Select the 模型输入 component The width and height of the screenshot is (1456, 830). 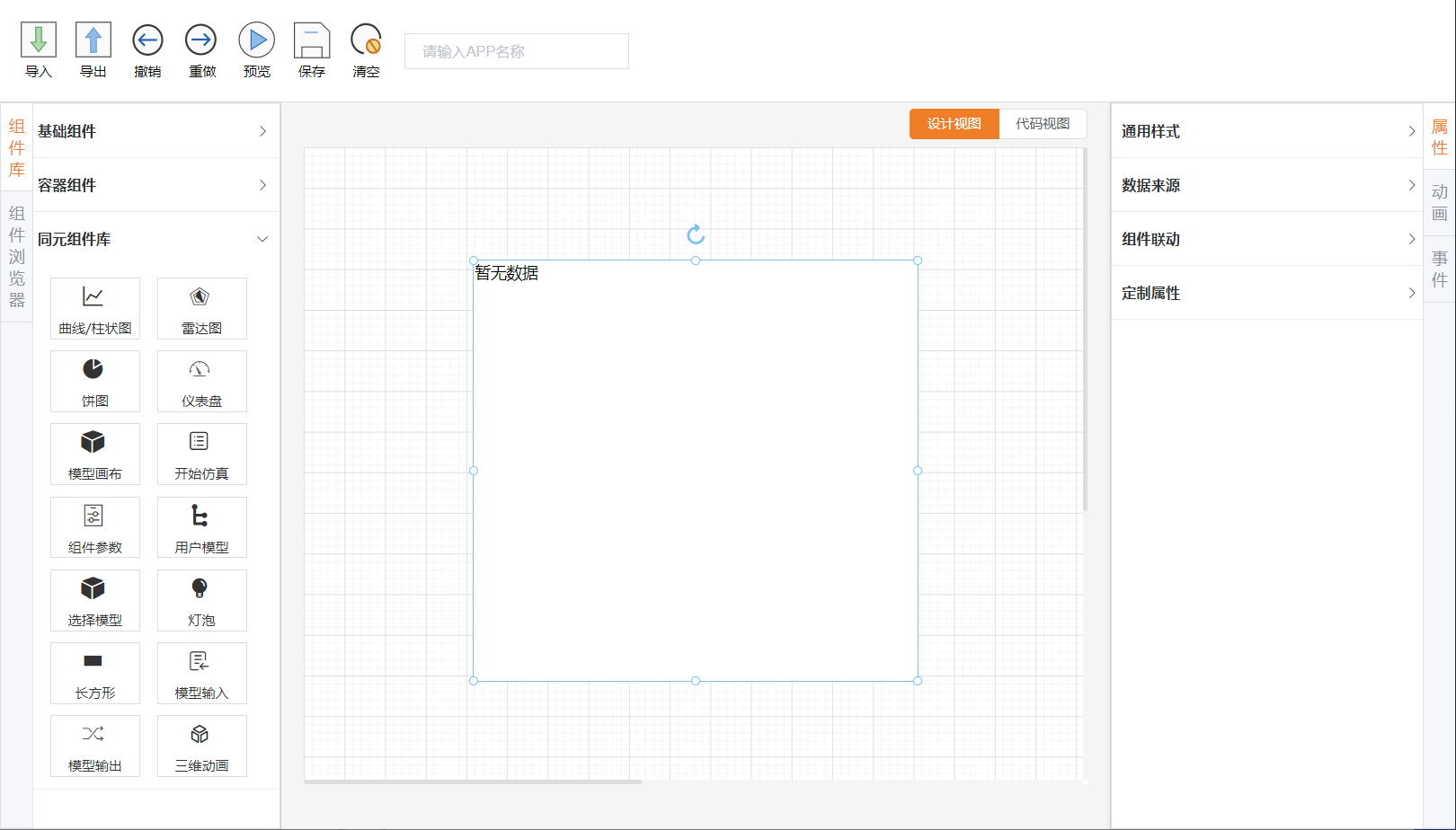201,673
